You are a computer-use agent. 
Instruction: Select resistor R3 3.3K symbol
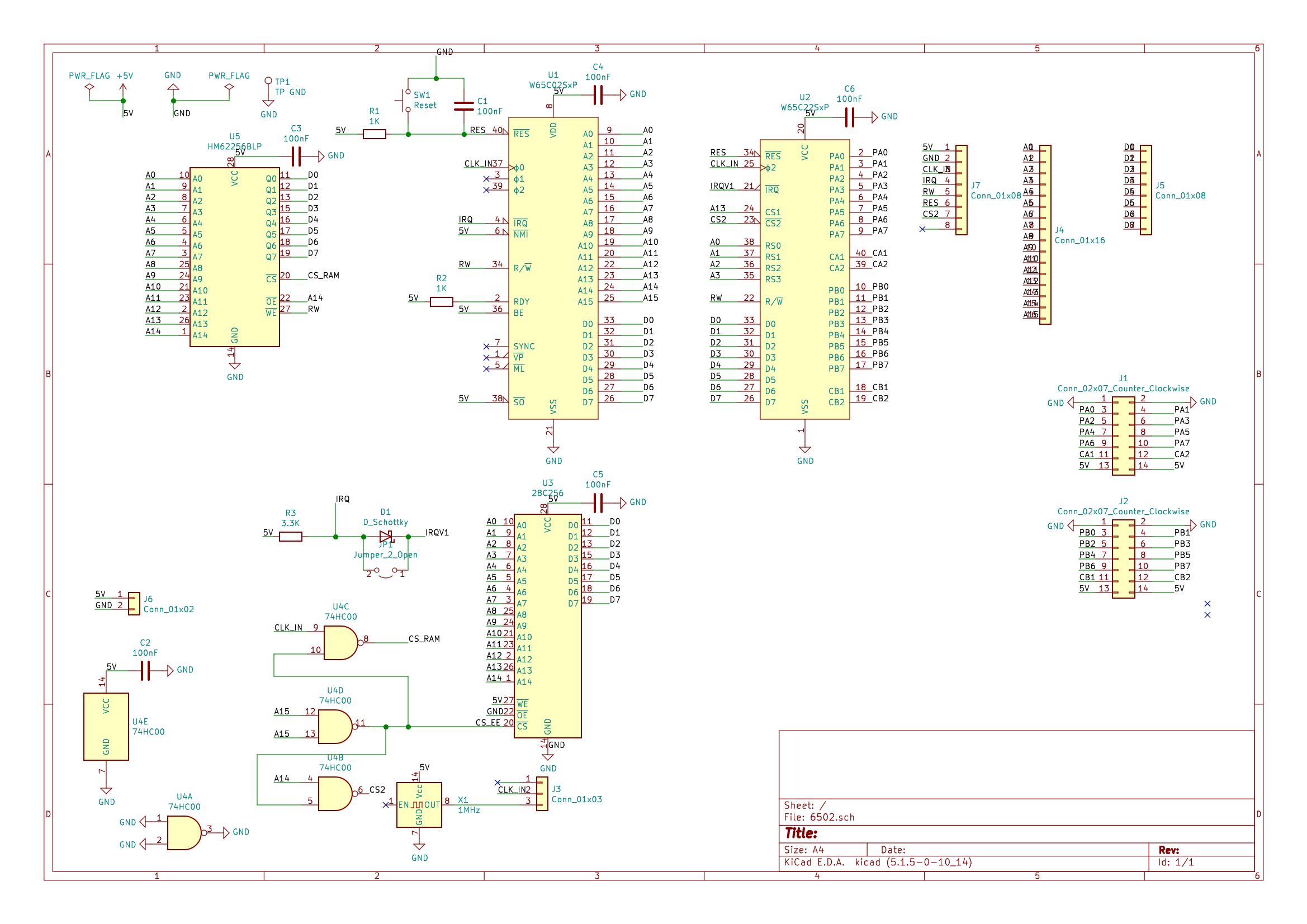290,536
